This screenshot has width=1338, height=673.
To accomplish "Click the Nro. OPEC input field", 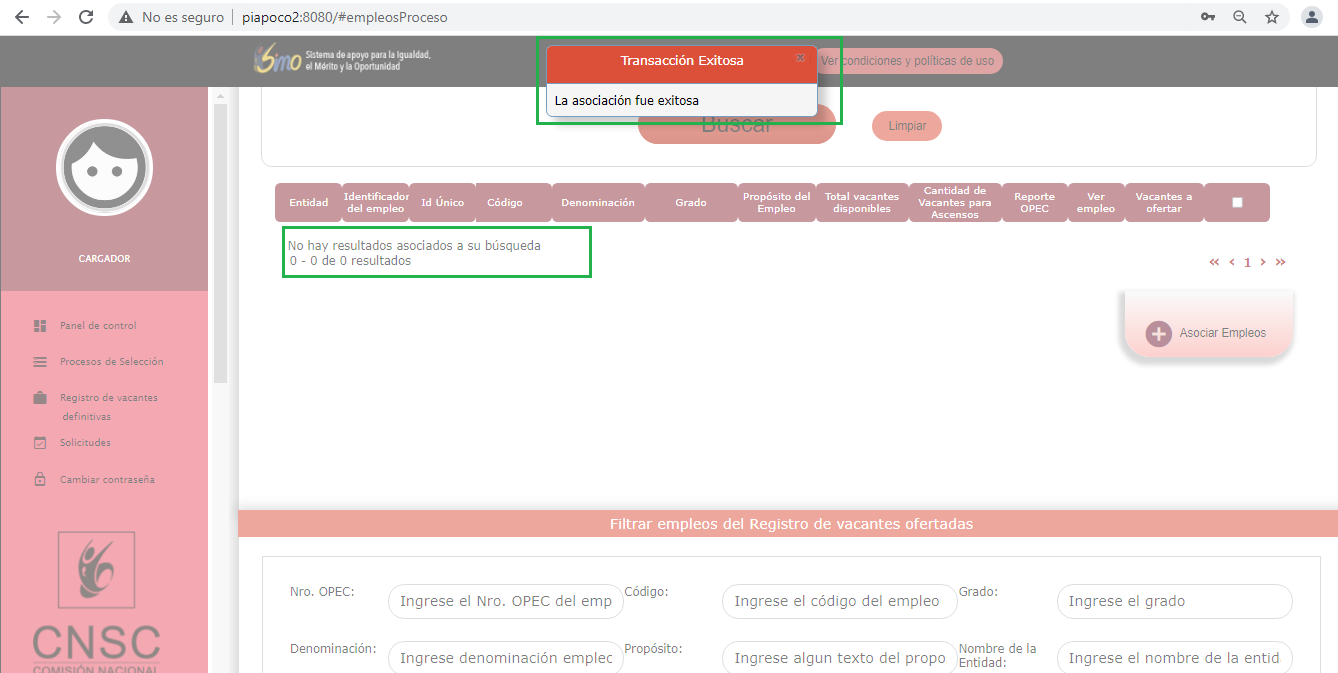I will point(505,601).
